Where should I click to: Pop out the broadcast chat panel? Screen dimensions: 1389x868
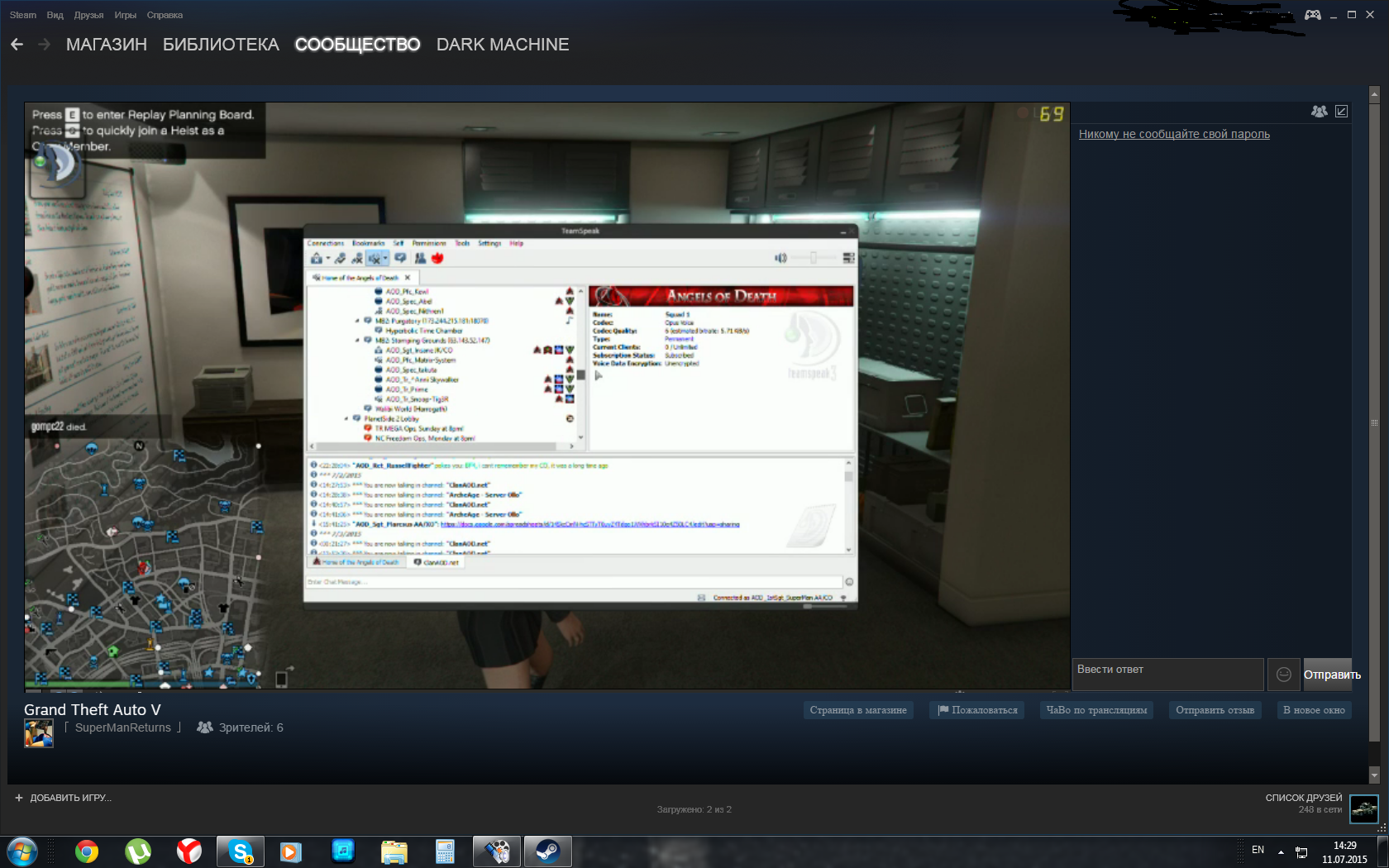point(1341,112)
